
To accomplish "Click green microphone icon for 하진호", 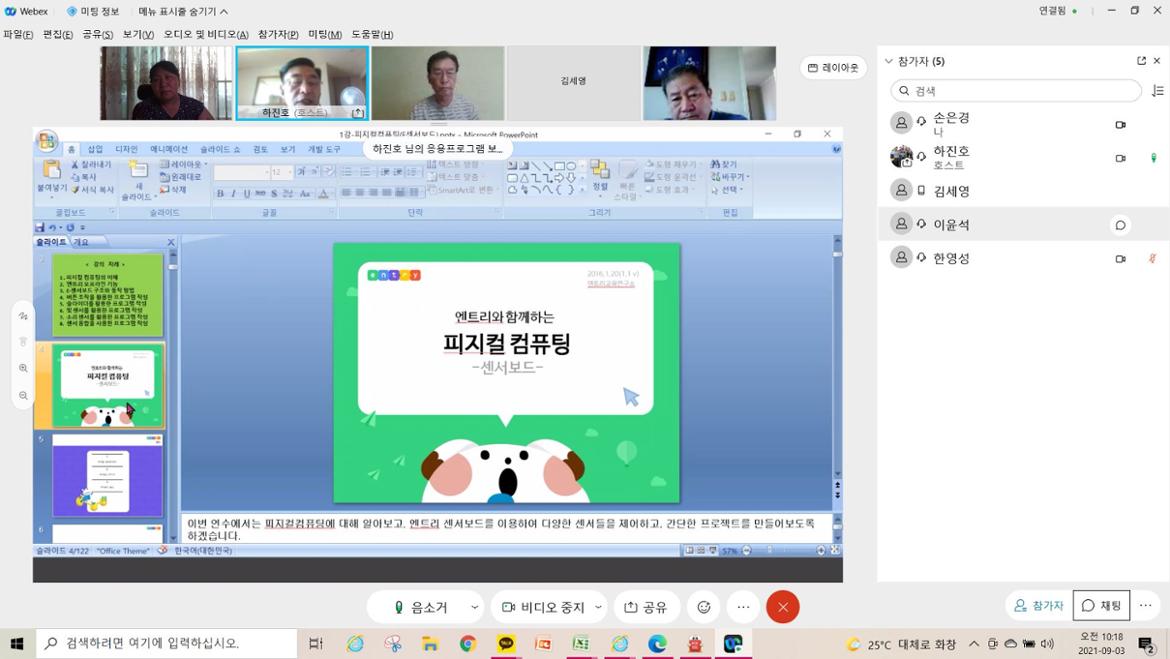I will point(1153,158).
